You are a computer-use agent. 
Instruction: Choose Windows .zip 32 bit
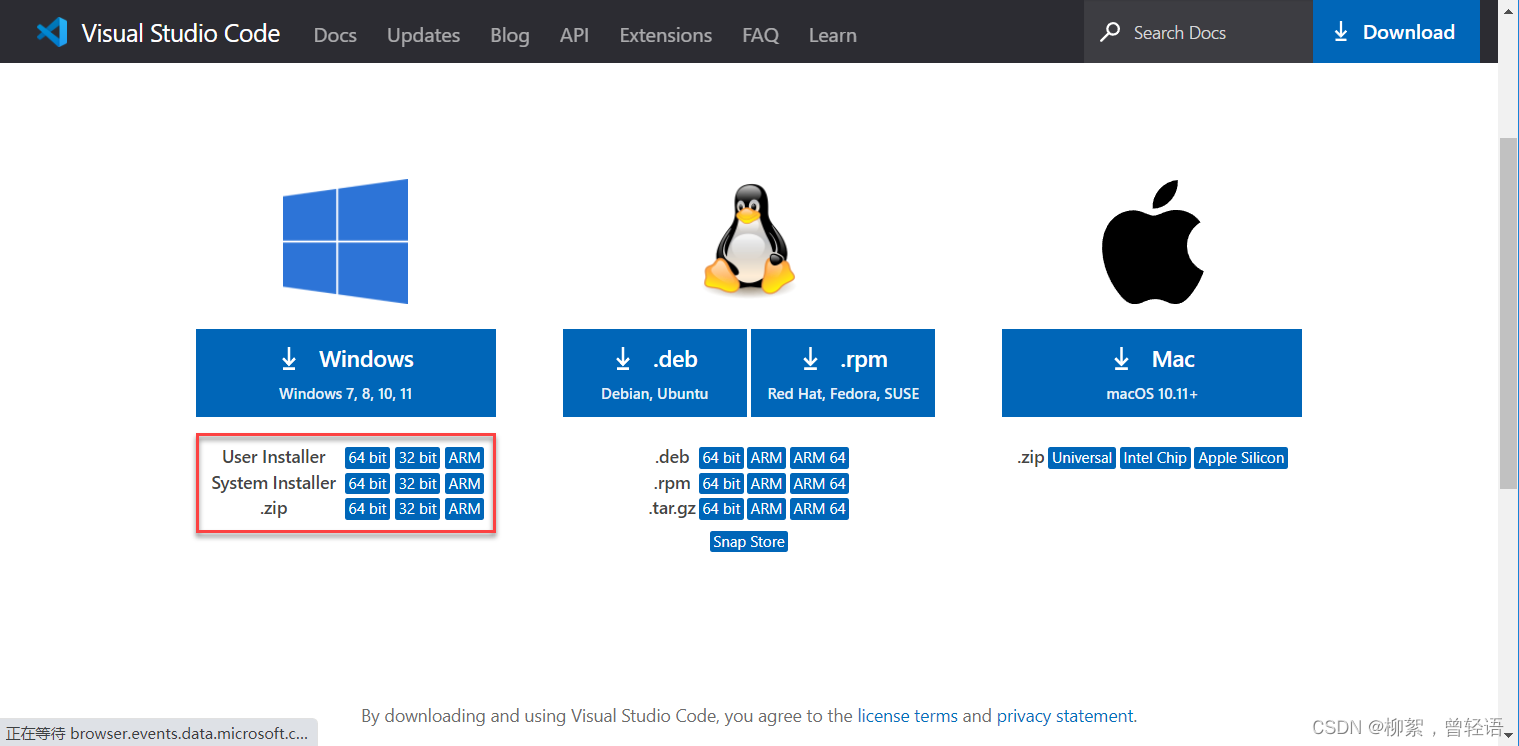click(418, 509)
